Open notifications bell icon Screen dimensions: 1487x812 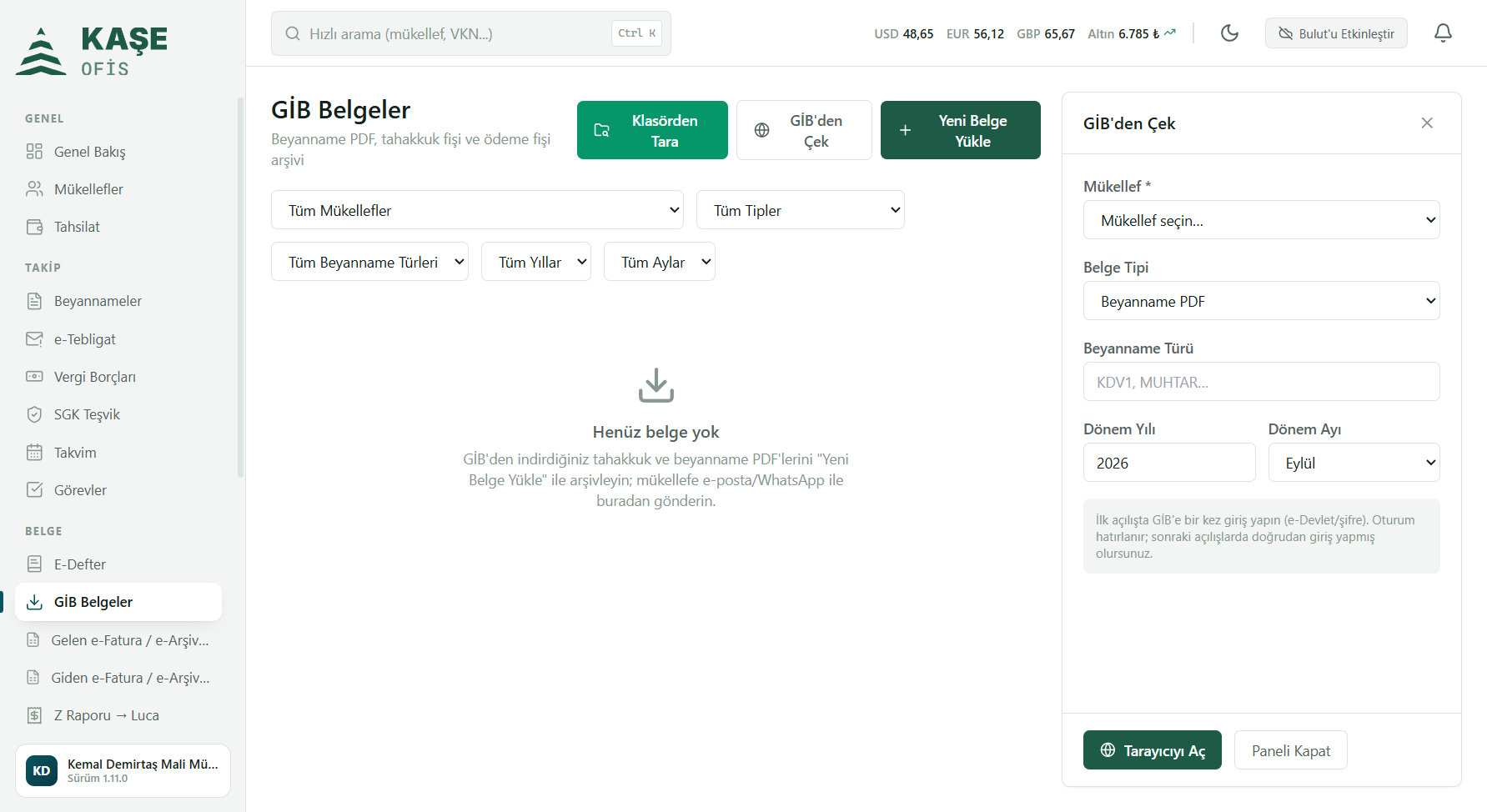[1443, 33]
